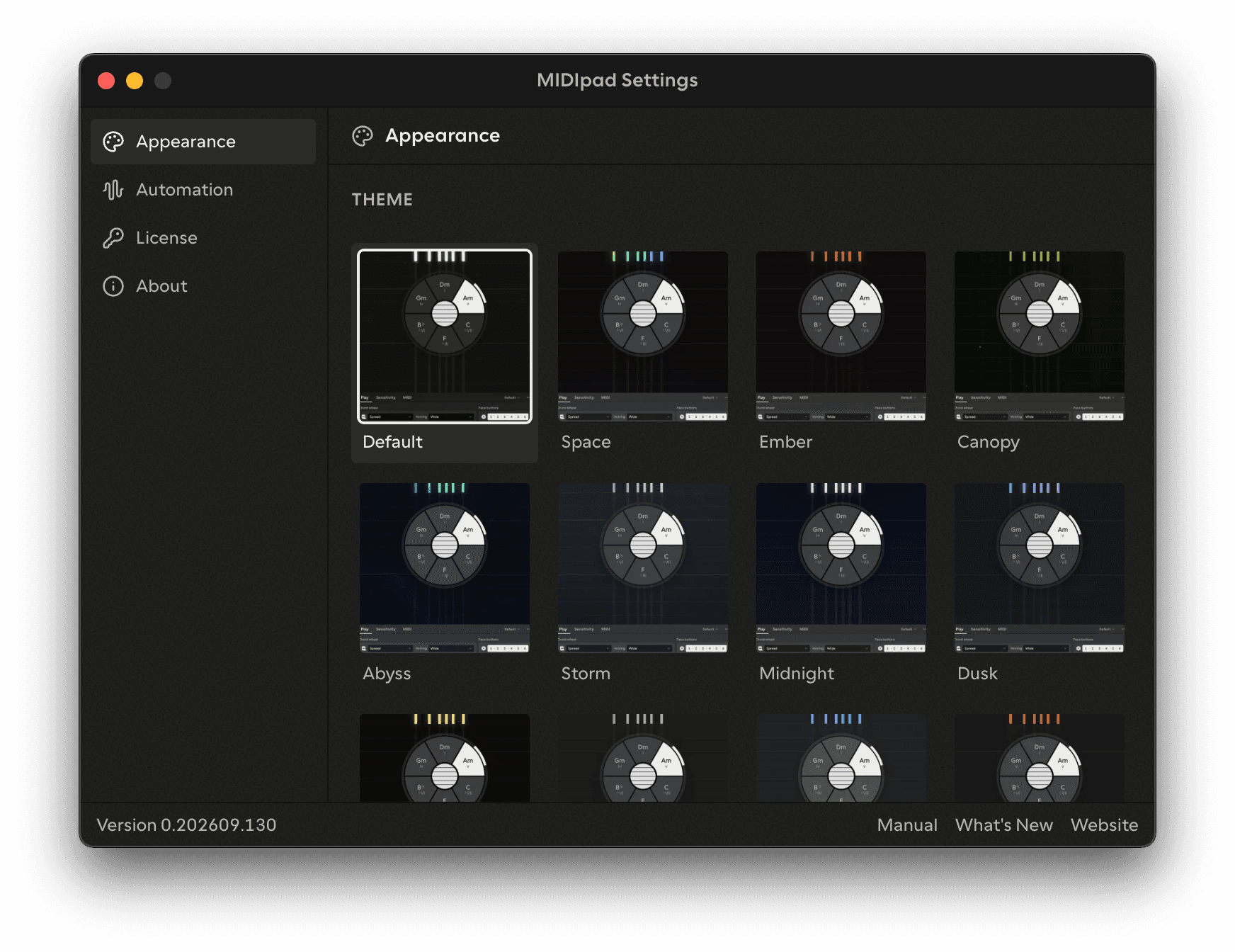Click the Midnight theme label

pos(797,674)
